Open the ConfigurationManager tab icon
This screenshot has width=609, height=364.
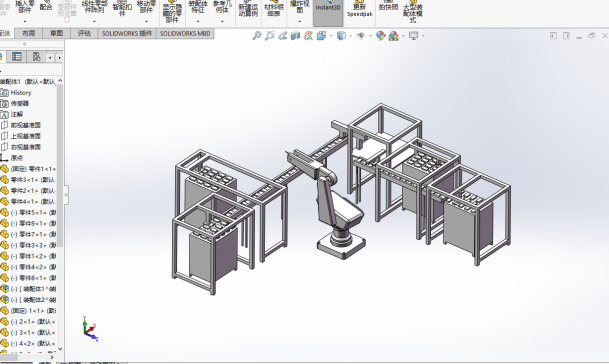[x=36, y=57]
